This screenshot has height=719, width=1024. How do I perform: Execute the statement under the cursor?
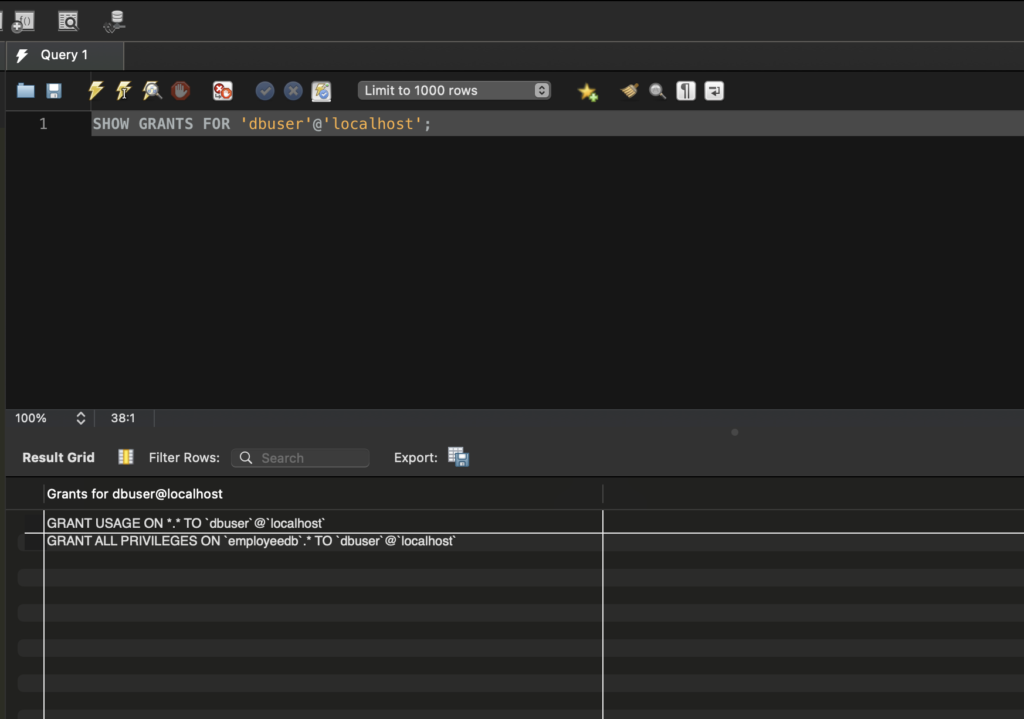[123, 91]
